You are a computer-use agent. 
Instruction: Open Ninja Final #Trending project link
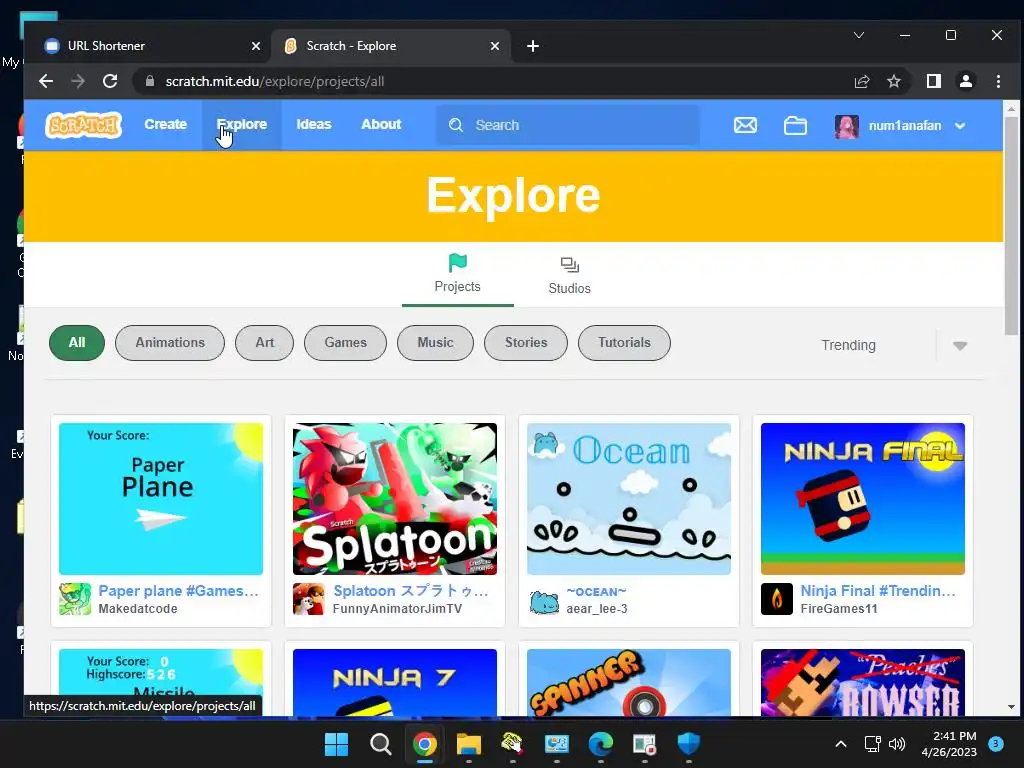878,590
